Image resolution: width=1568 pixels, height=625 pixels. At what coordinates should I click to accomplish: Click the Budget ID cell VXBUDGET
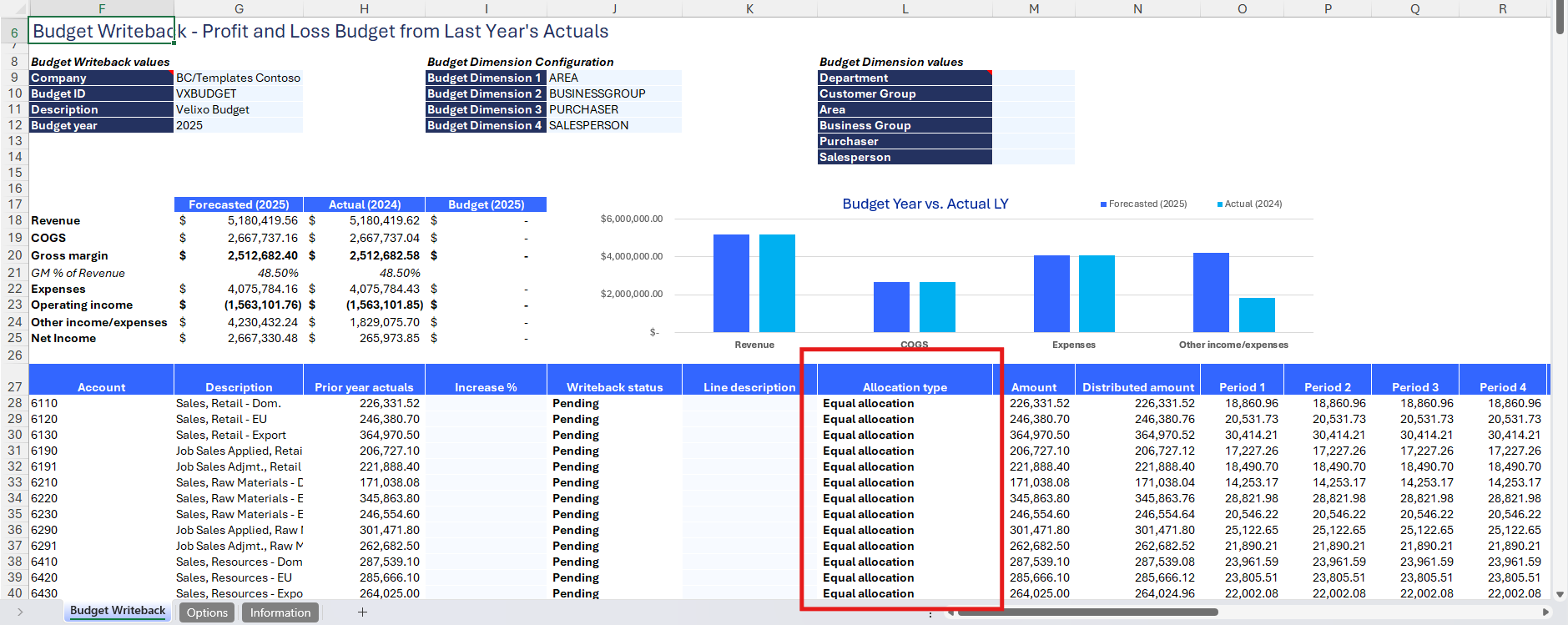[238, 93]
